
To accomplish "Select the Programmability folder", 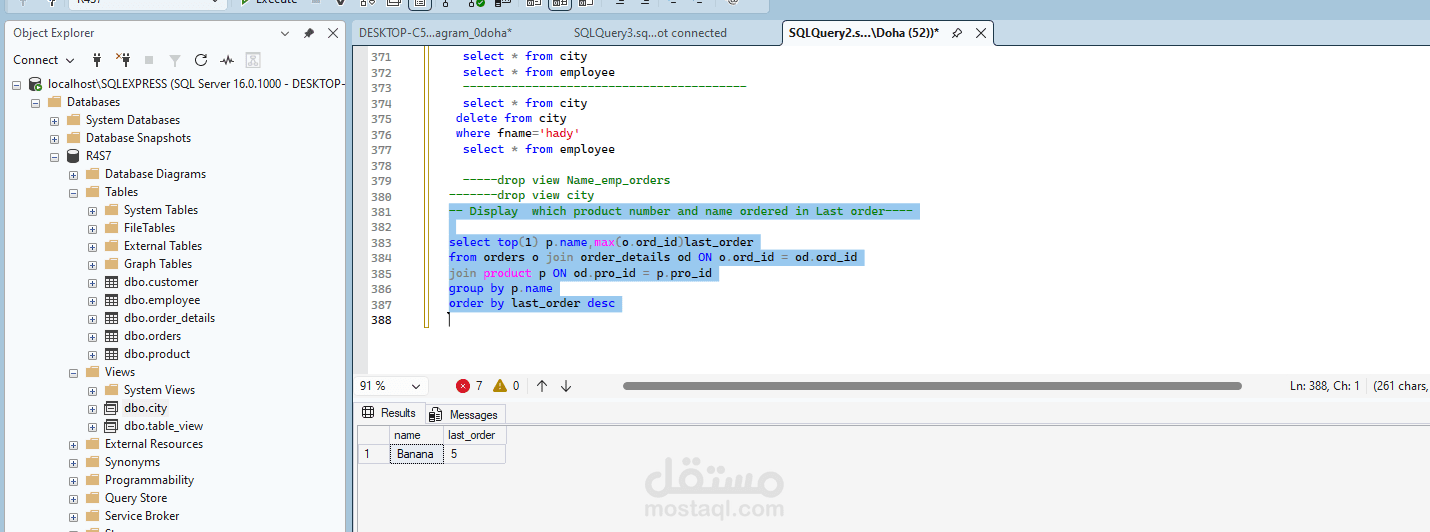I will coord(149,480).
